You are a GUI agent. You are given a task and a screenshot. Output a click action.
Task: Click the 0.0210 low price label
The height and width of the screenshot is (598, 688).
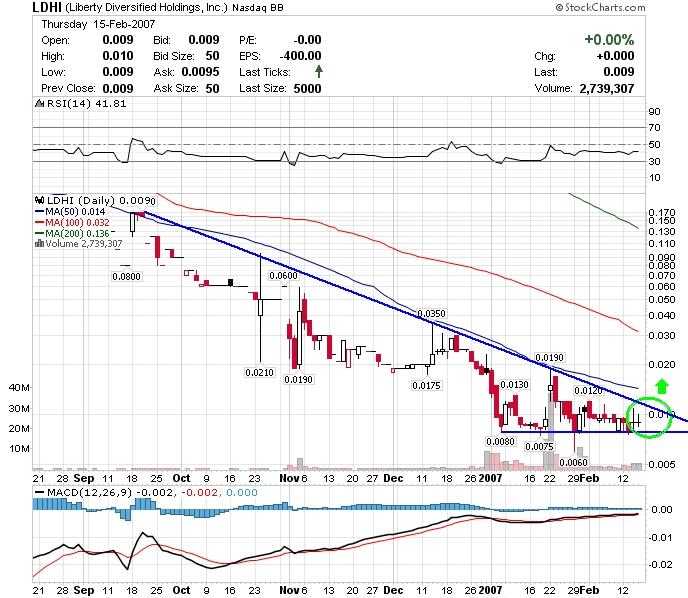pyautogui.click(x=259, y=372)
